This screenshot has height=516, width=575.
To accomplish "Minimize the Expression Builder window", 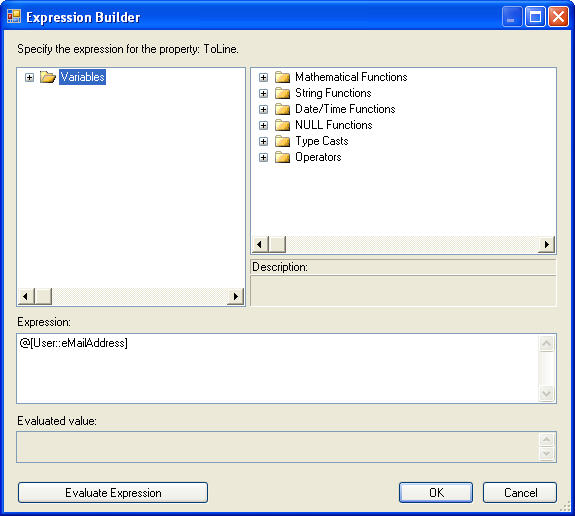I will [512, 17].
